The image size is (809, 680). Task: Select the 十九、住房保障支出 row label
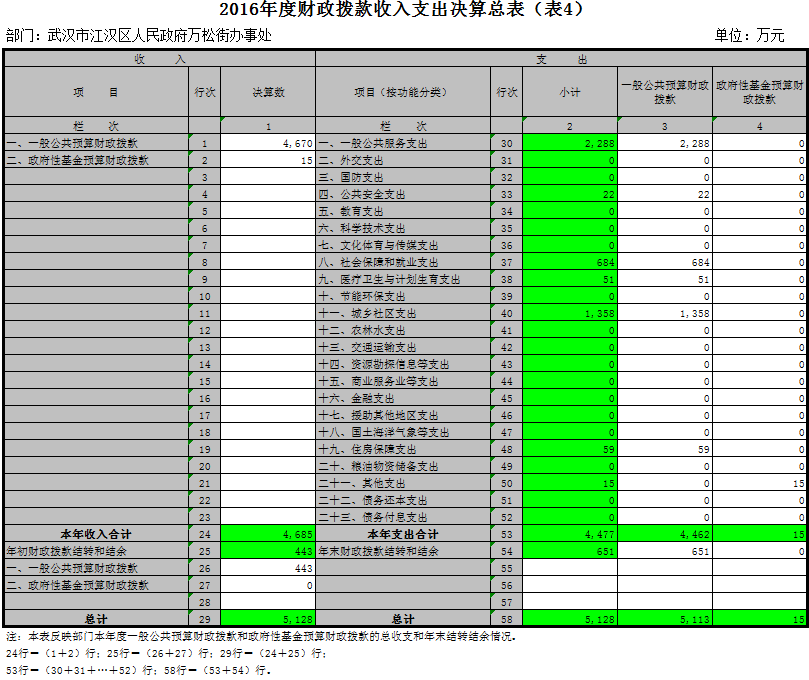[402, 450]
